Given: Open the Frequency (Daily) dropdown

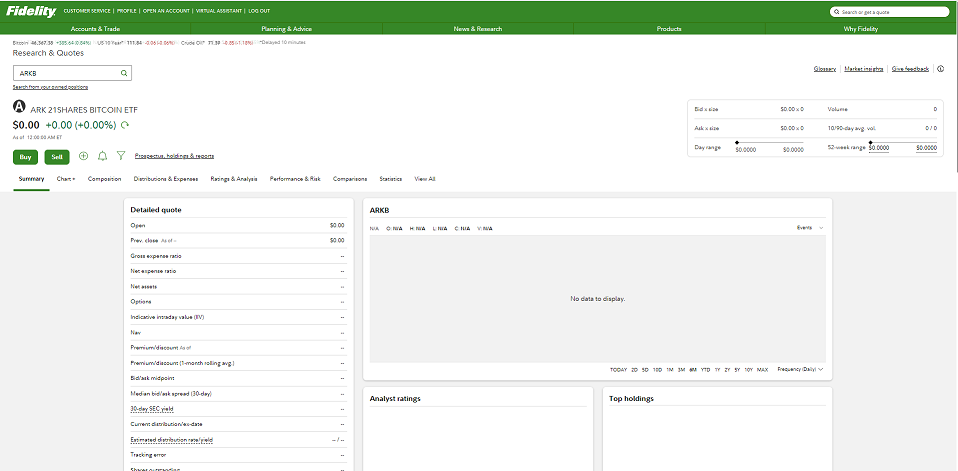Looking at the screenshot, I should click(800, 370).
